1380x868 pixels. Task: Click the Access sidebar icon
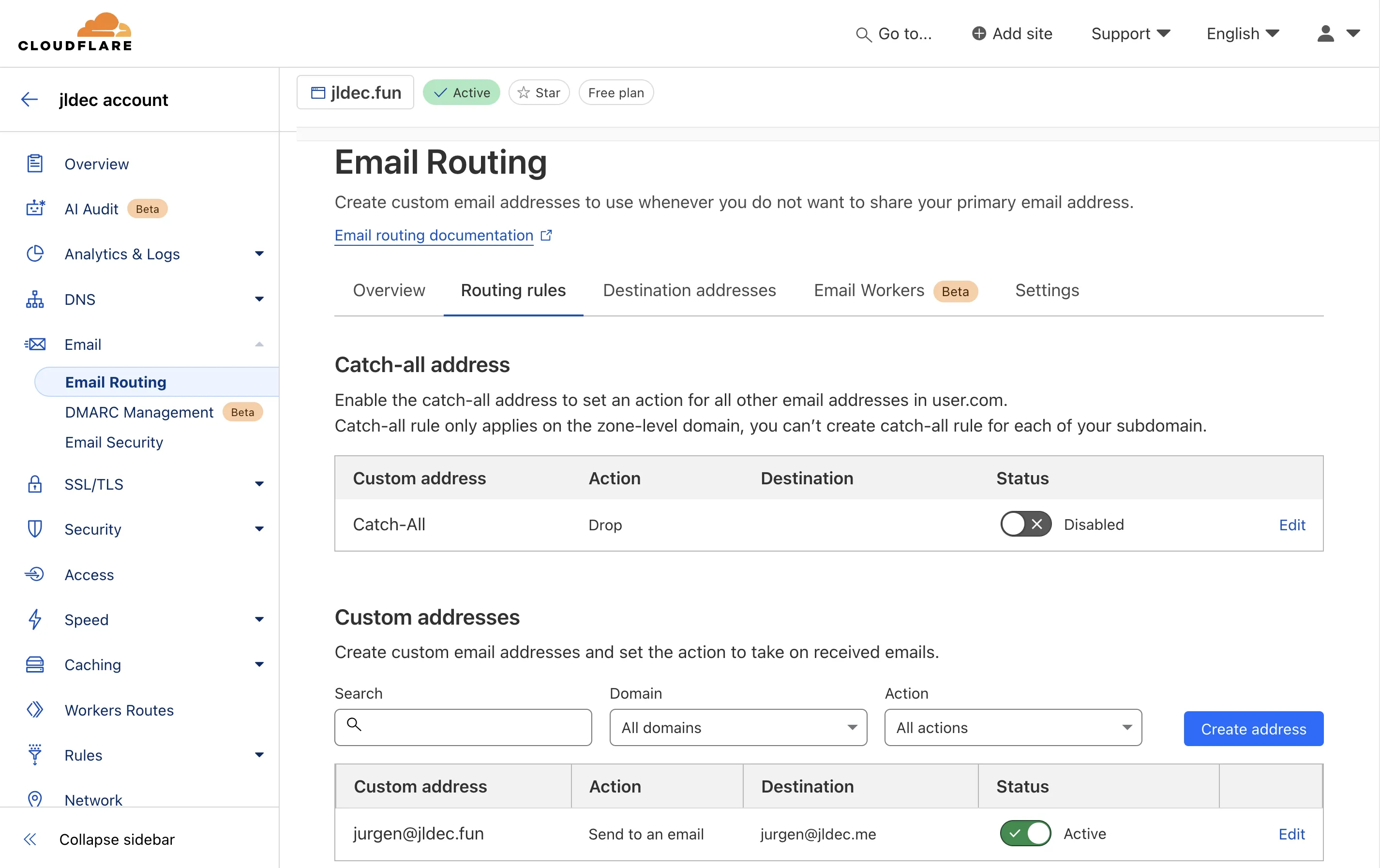click(x=35, y=573)
